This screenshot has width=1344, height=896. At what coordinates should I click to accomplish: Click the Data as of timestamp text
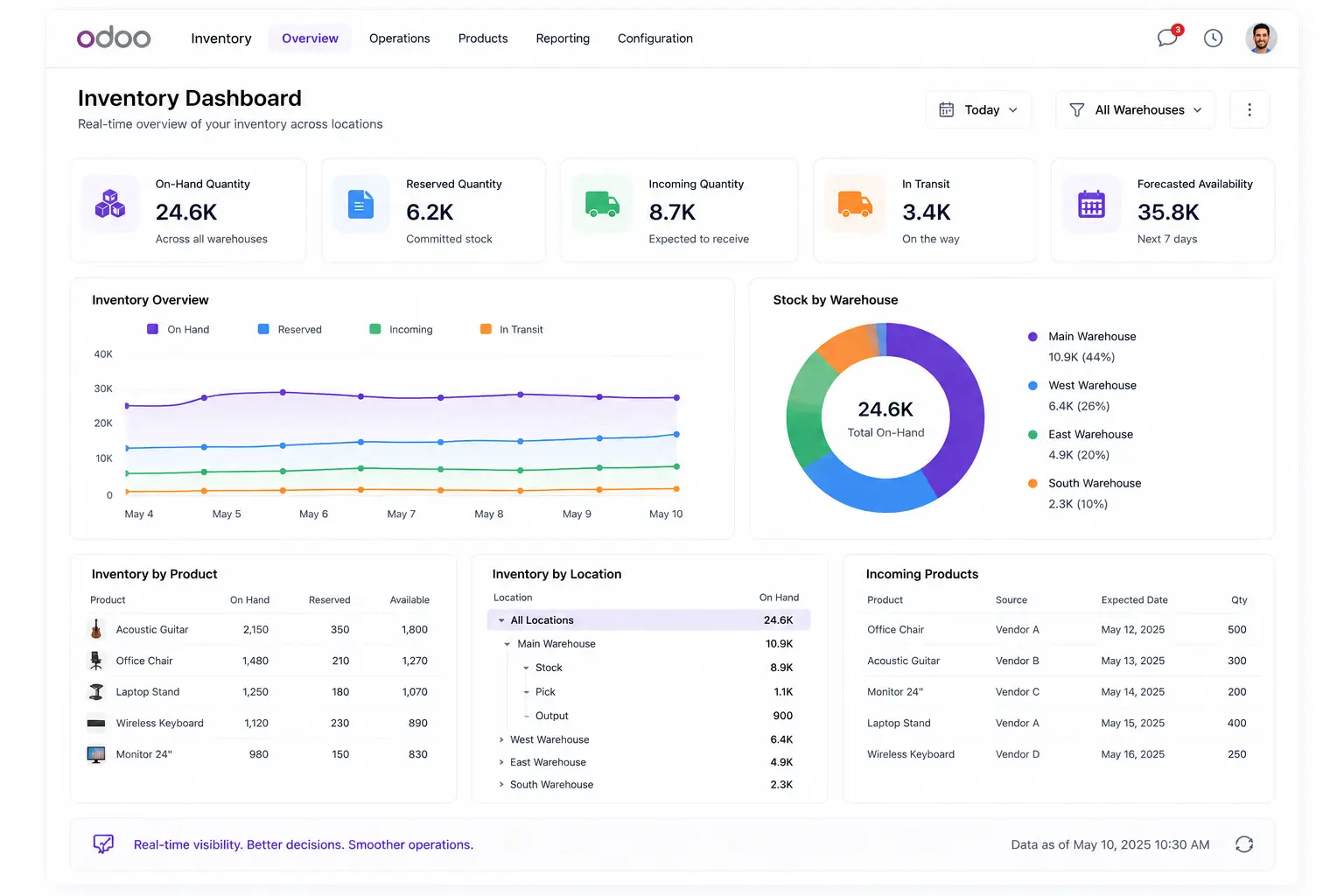point(1110,844)
